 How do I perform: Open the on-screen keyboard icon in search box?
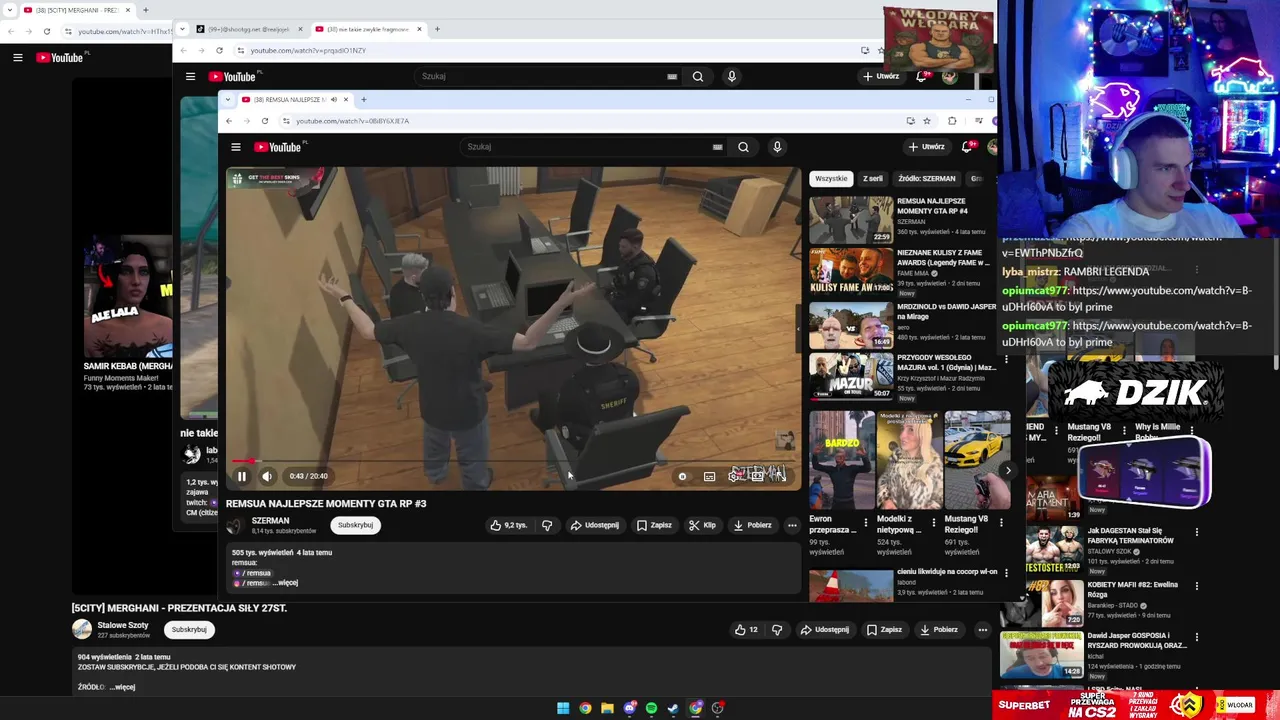click(717, 147)
